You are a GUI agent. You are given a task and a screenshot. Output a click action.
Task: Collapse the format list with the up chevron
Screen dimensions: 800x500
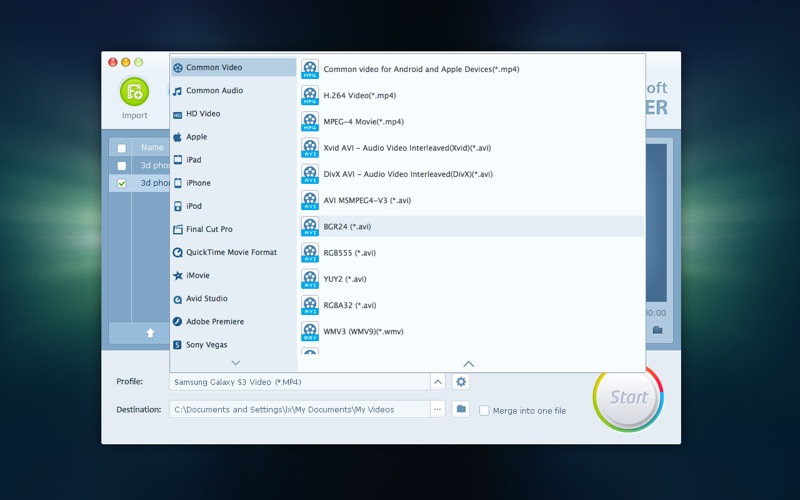tap(468, 364)
